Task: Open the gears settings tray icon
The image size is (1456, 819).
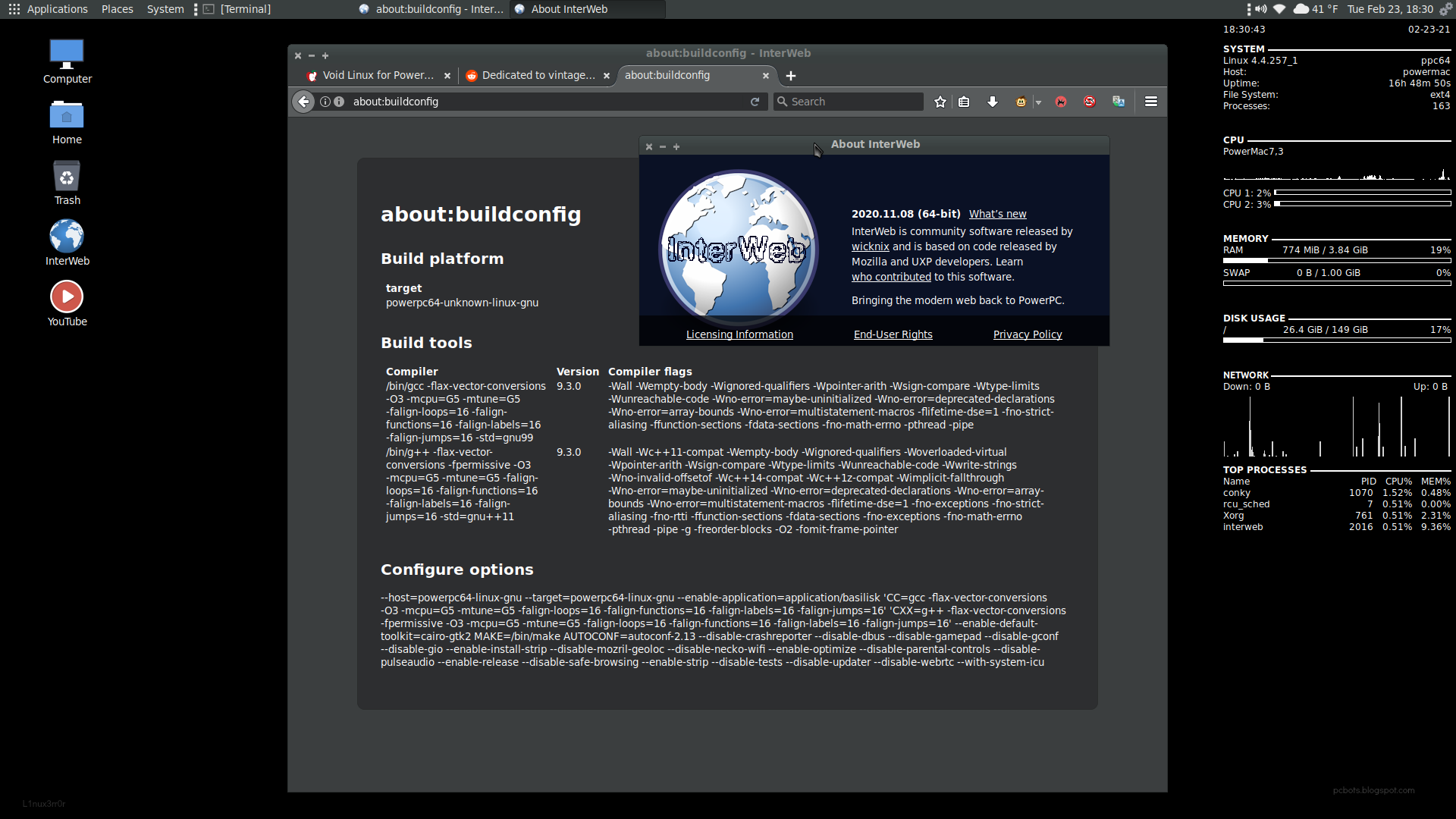Action: point(1445,9)
